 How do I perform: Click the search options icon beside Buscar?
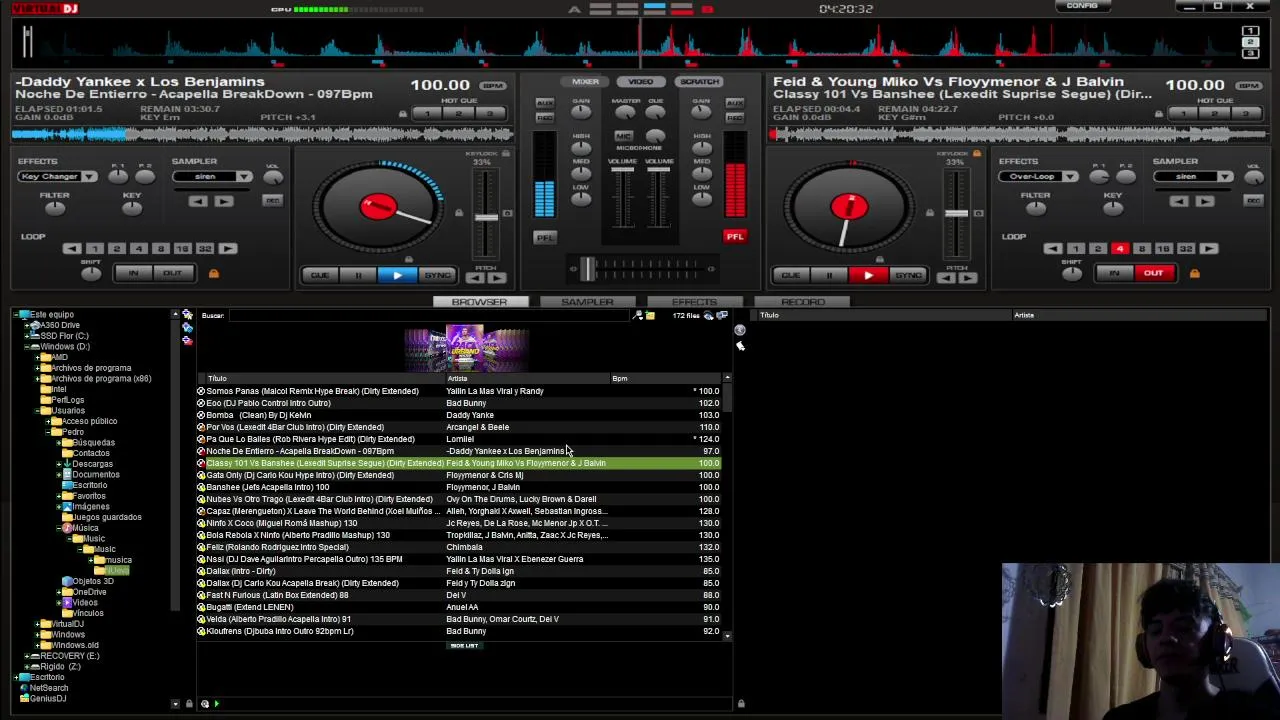[638, 316]
